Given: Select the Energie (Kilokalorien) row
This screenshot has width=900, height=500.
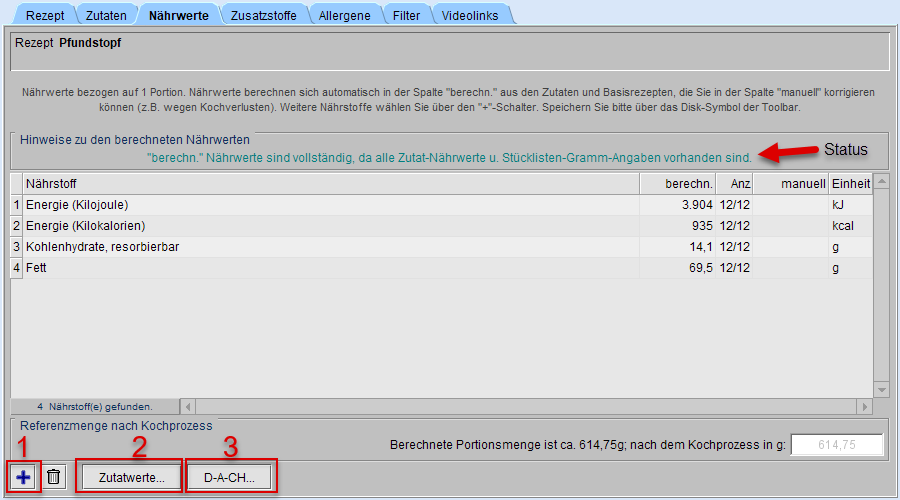Looking at the screenshot, I should pos(441,226).
